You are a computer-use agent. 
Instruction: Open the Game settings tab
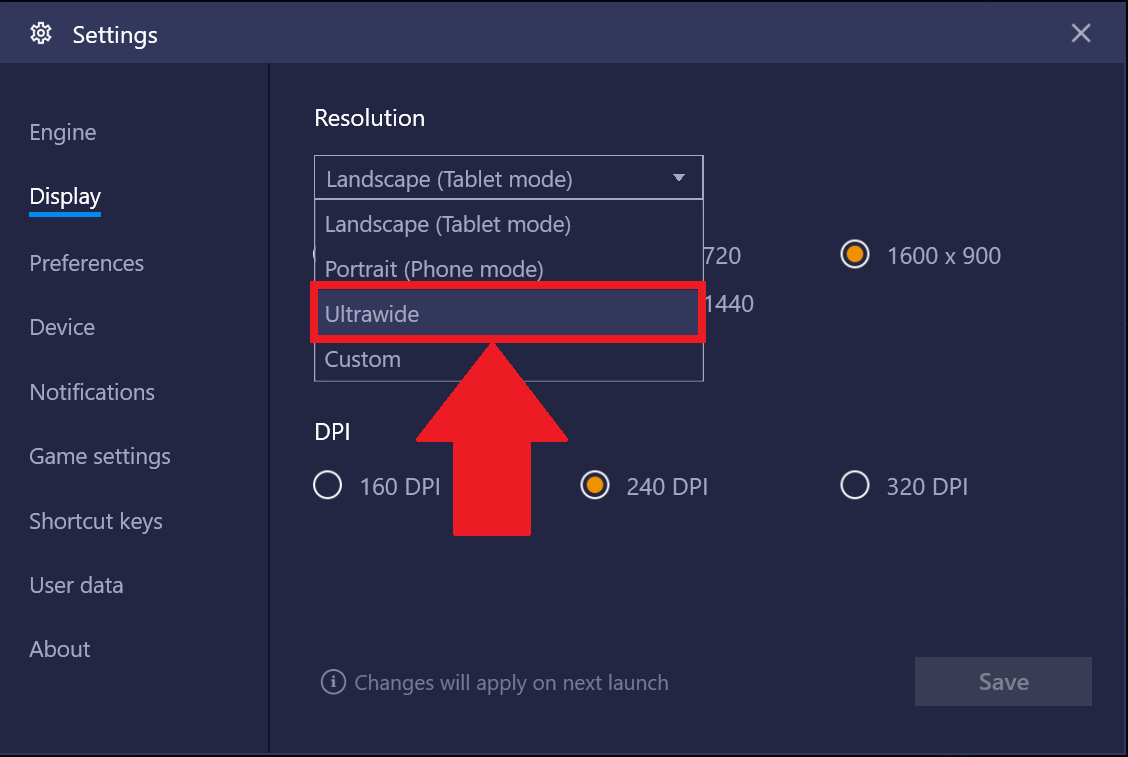click(x=100, y=457)
